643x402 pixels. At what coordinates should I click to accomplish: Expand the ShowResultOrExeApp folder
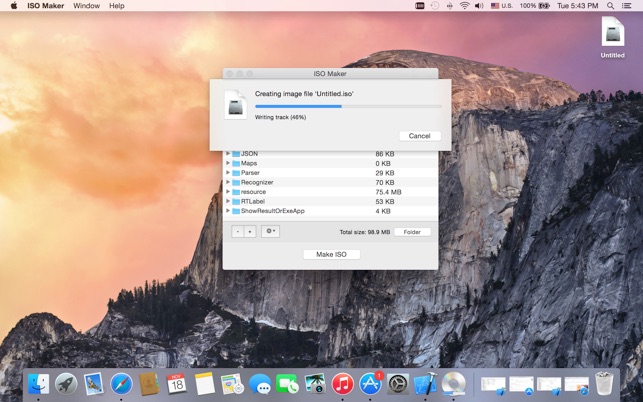[x=228, y=210]
